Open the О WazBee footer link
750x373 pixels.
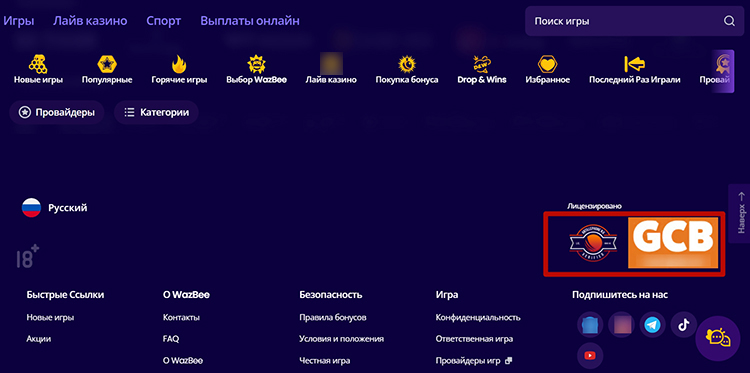pyautogui.click(x=183, y=361)
